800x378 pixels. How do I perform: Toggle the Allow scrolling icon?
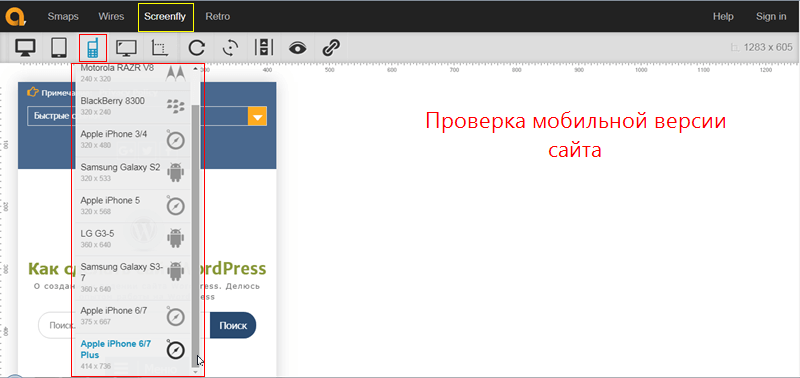point(264,48)
